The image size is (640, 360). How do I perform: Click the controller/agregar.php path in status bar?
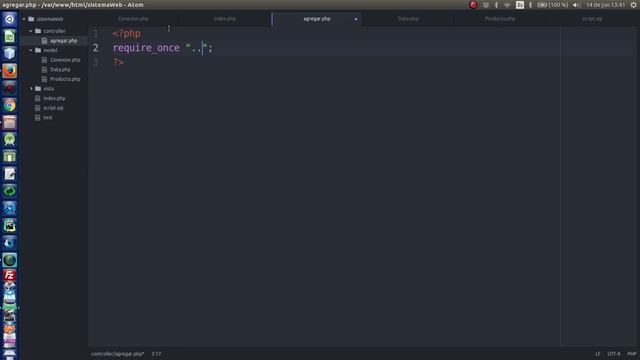(x=118, y=354)
